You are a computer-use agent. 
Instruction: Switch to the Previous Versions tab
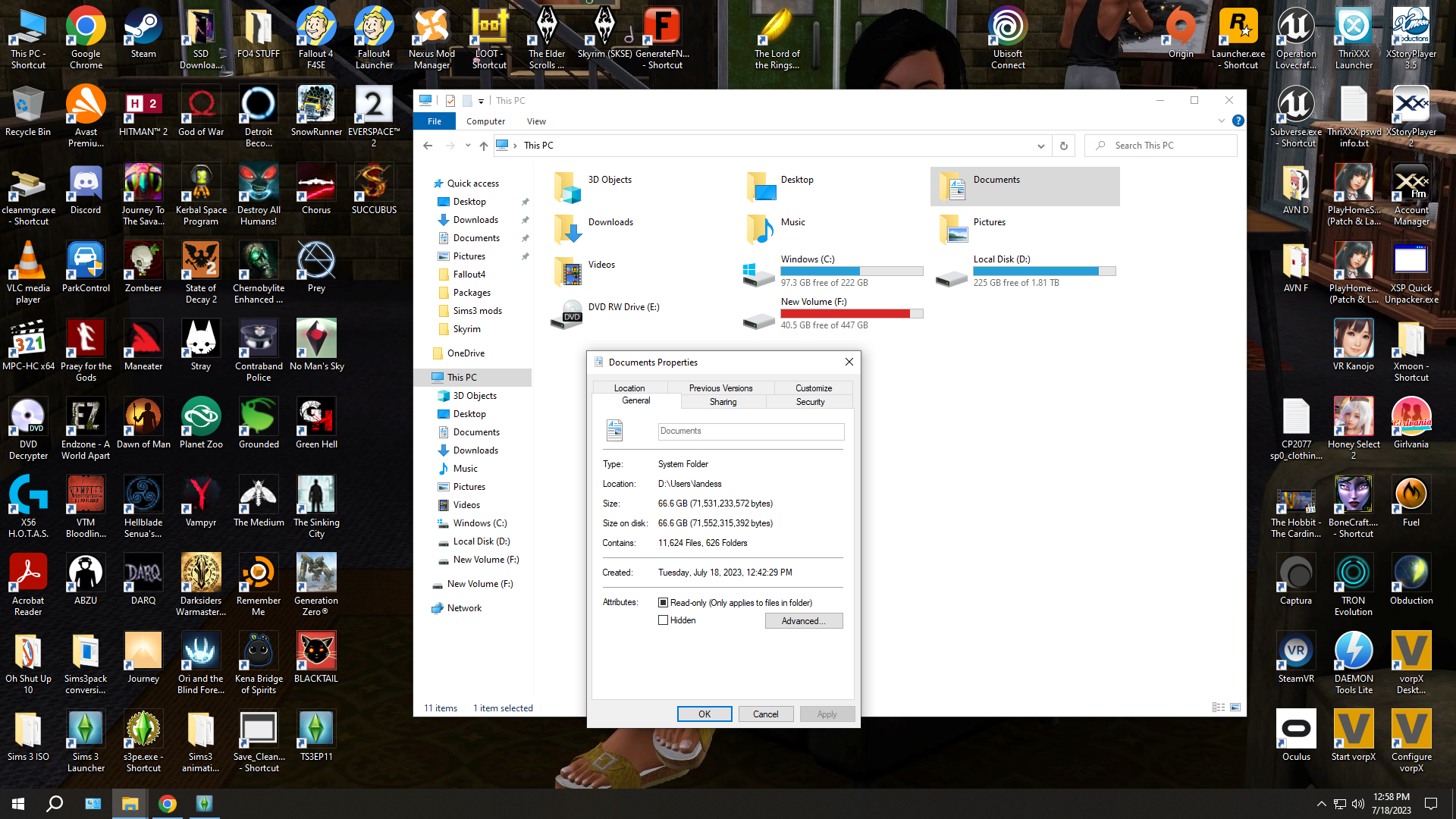720,388
